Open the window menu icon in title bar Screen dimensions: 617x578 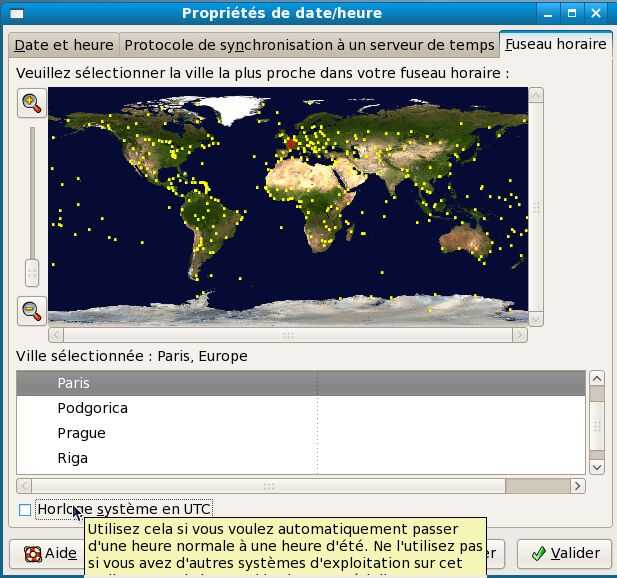tap(17, 14)
